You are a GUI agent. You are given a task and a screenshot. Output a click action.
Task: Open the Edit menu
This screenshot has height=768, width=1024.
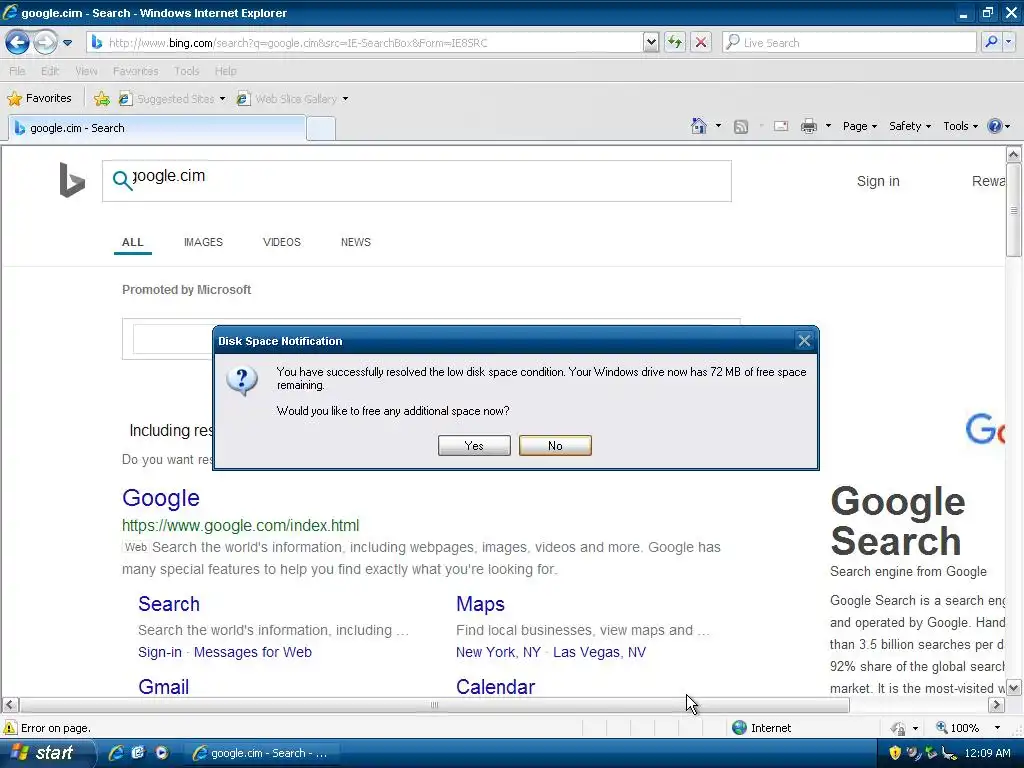point(50,71)
